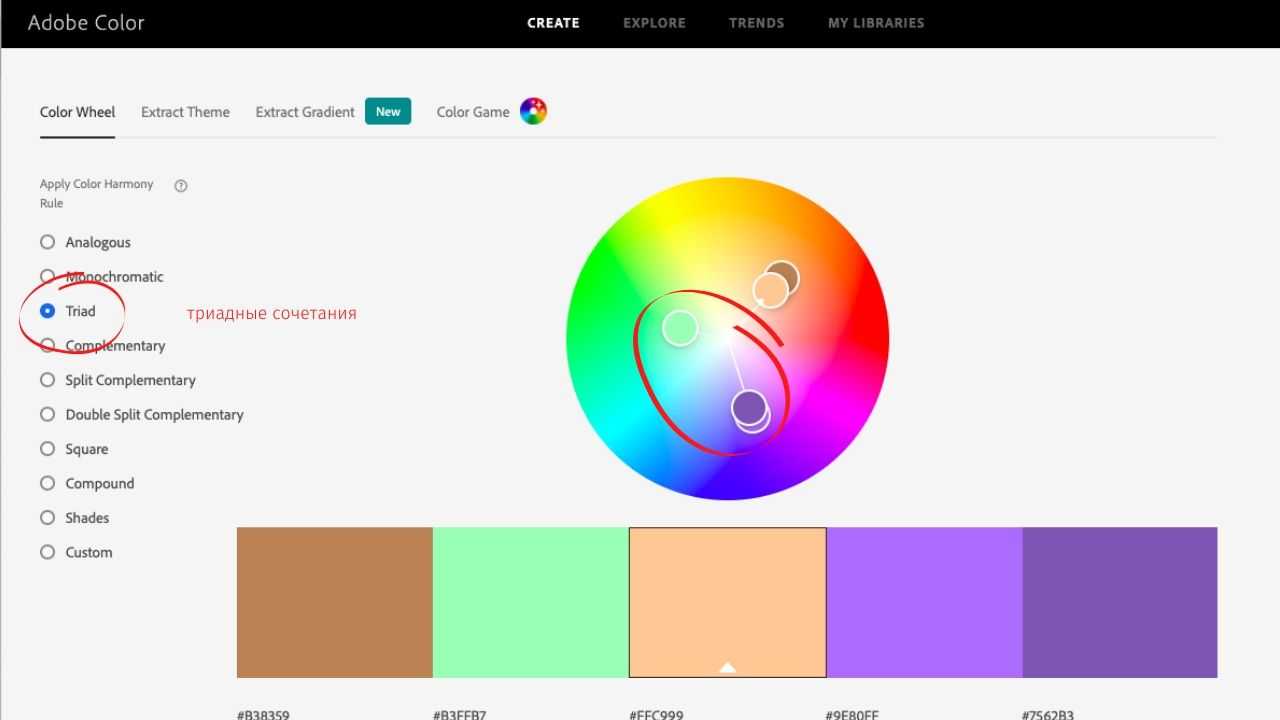Select the Shades radio button
The width and height of the screenshot is (1280, 720).
[x=47, y=518]
